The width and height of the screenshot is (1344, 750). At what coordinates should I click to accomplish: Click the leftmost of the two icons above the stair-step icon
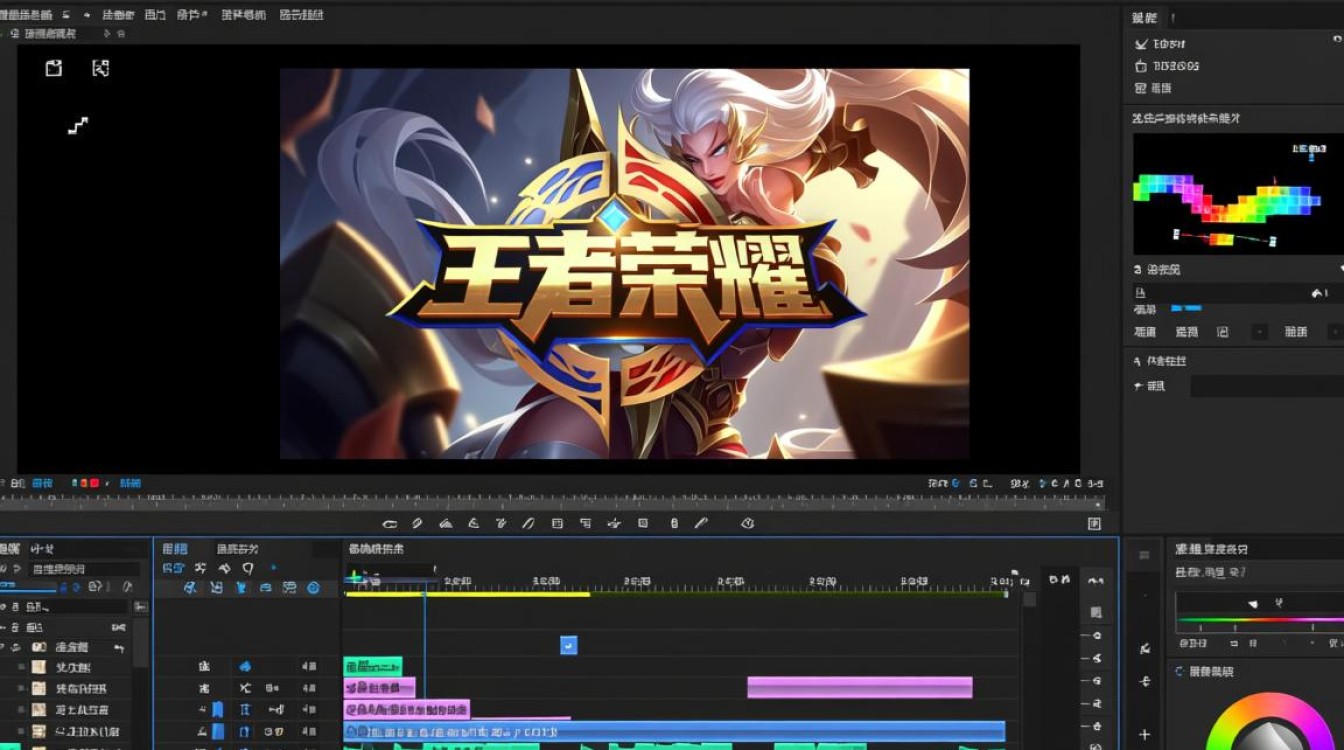54,68
